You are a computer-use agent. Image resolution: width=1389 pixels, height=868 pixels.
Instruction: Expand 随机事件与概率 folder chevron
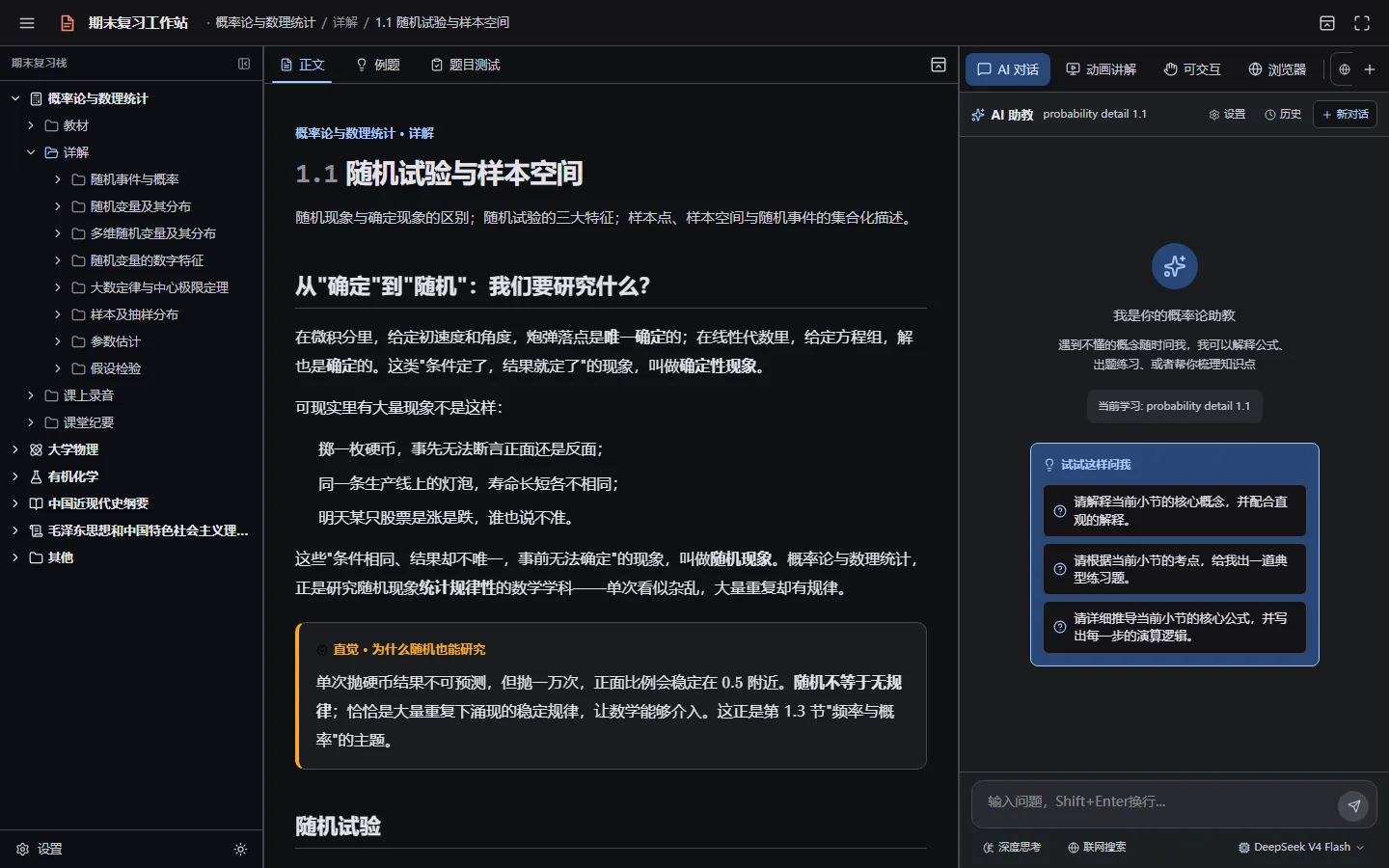(58, 179)
